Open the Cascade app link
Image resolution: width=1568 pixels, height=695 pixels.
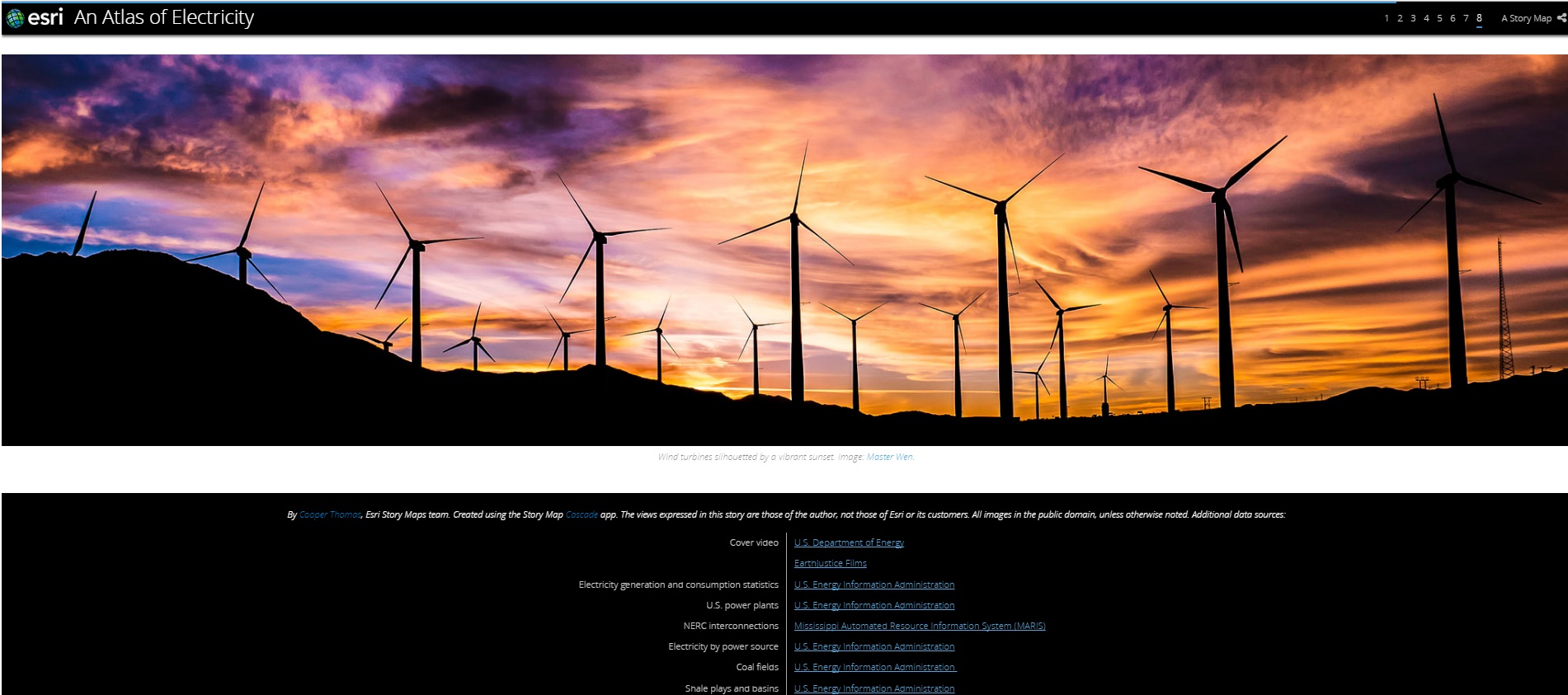tap(582, 514)
